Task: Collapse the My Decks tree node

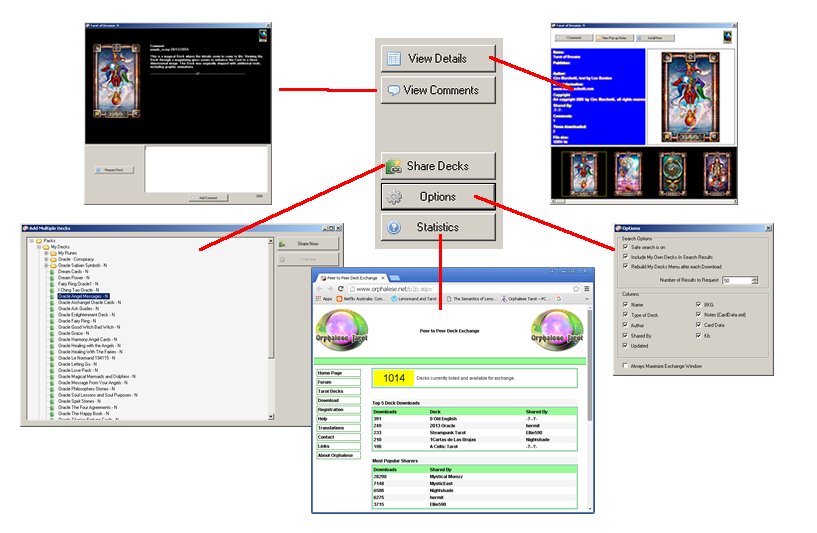Action: [39, 247]
